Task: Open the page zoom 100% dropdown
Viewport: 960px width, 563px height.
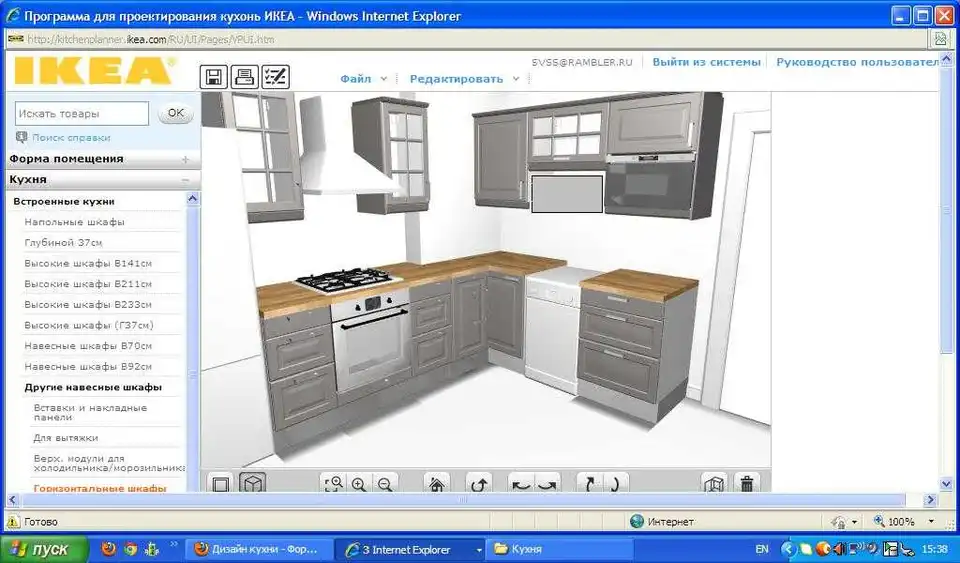Action: [931, 521]
